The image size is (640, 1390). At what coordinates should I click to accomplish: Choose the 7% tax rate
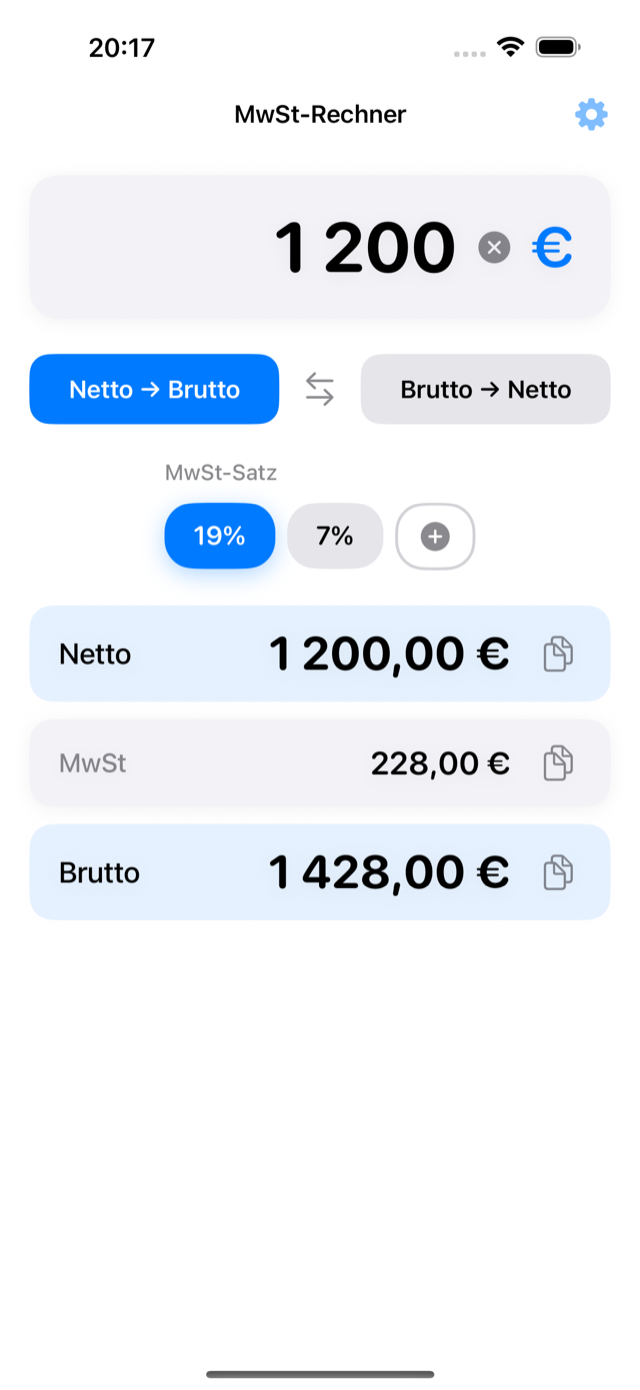pyautogui.click(x=335, y=536)
